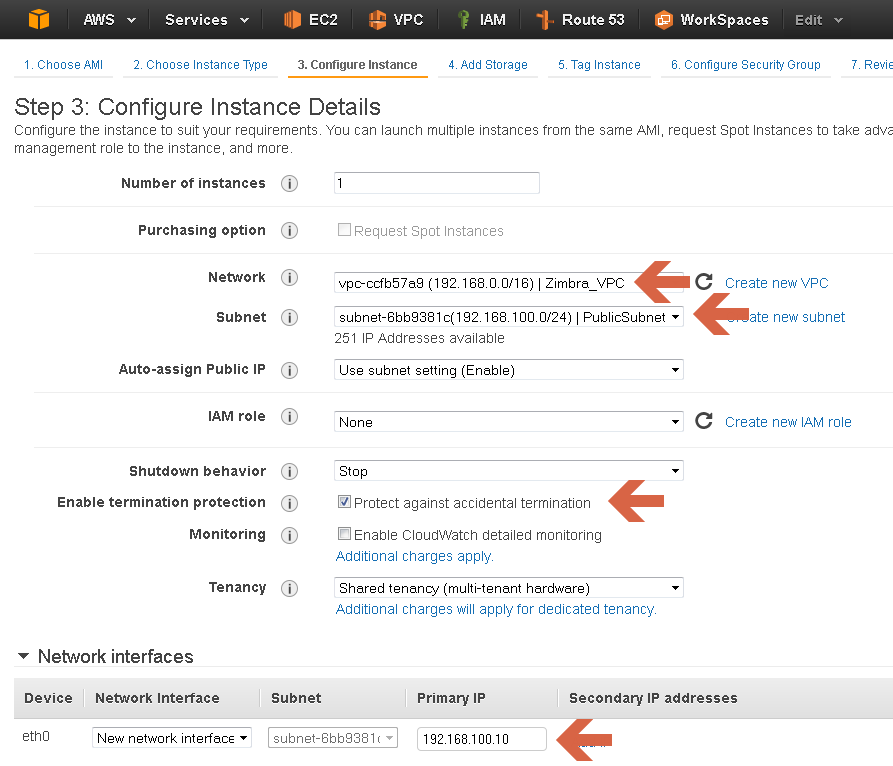Open the VPC service shortcut icon
893x766 pixels.
click(377, 20)
